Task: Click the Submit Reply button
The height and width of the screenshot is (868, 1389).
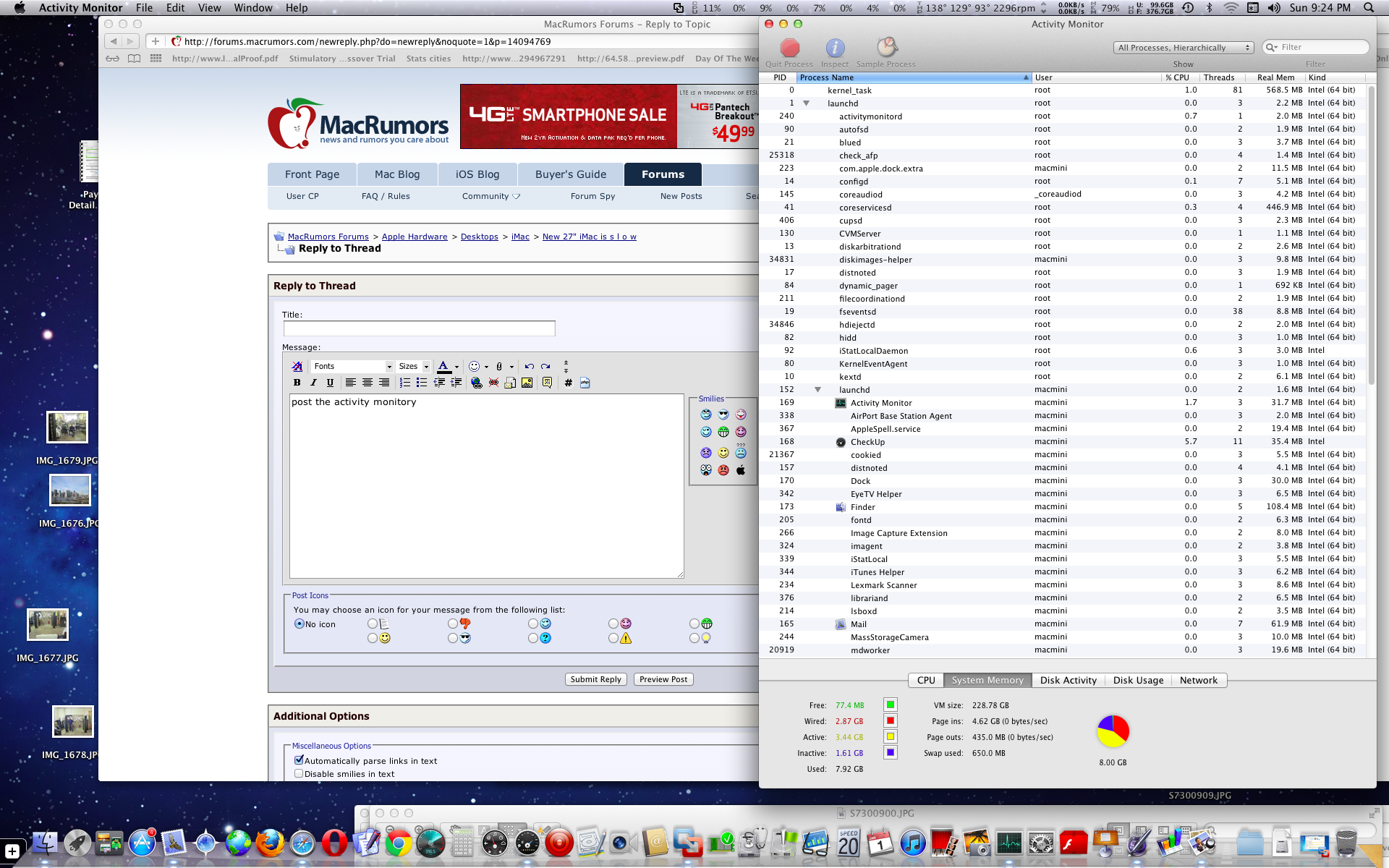Action: (595, 679)
